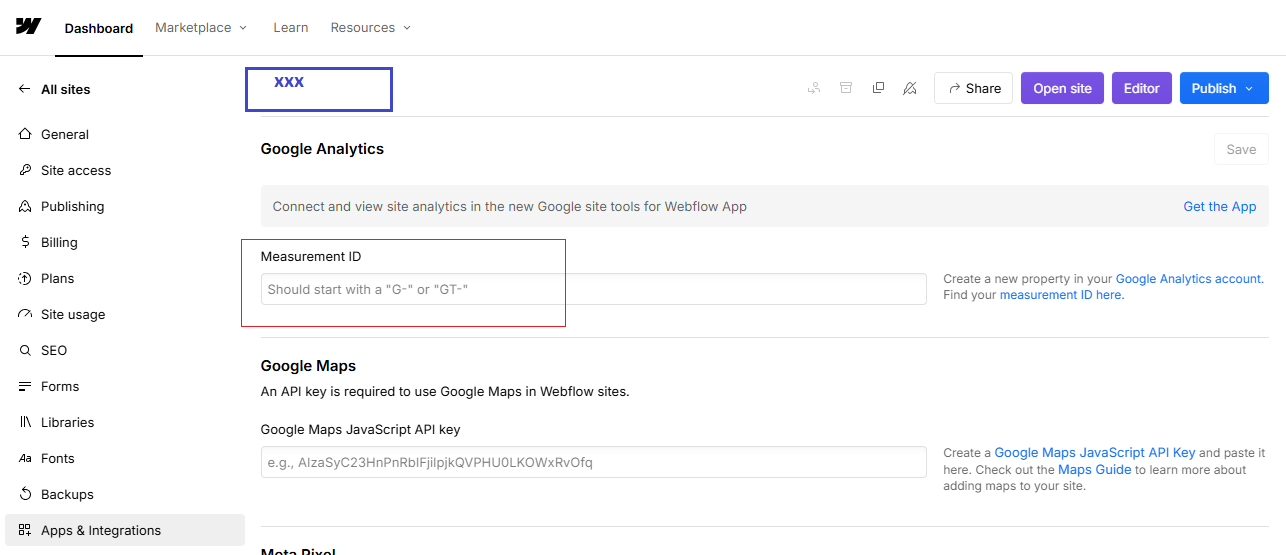Click the Libraries sidebar icon
Viewport: 1286px width, 555px height.
[25, 422]
